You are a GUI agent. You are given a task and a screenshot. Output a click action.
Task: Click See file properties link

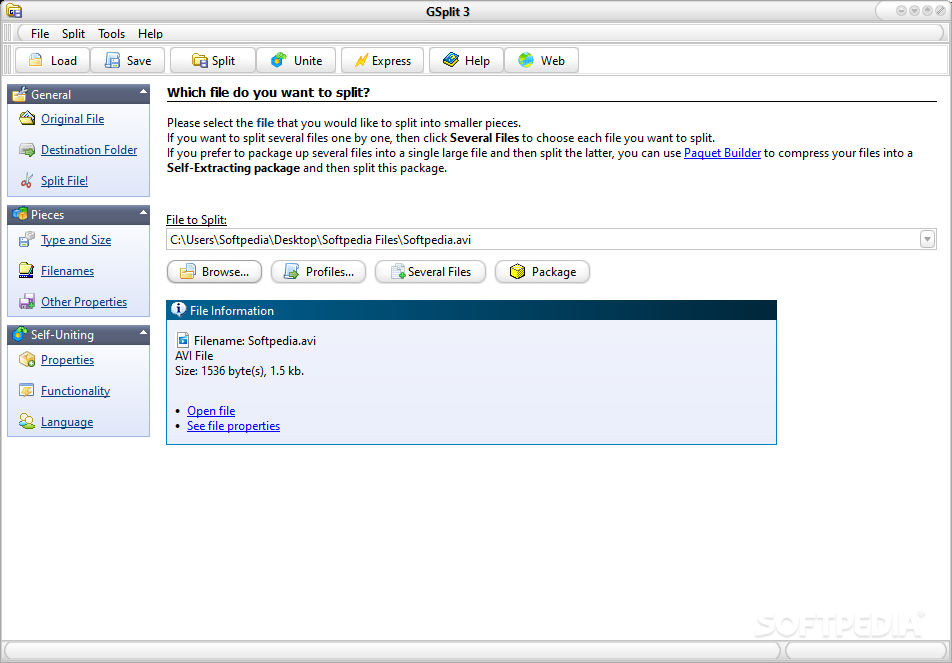233,426
